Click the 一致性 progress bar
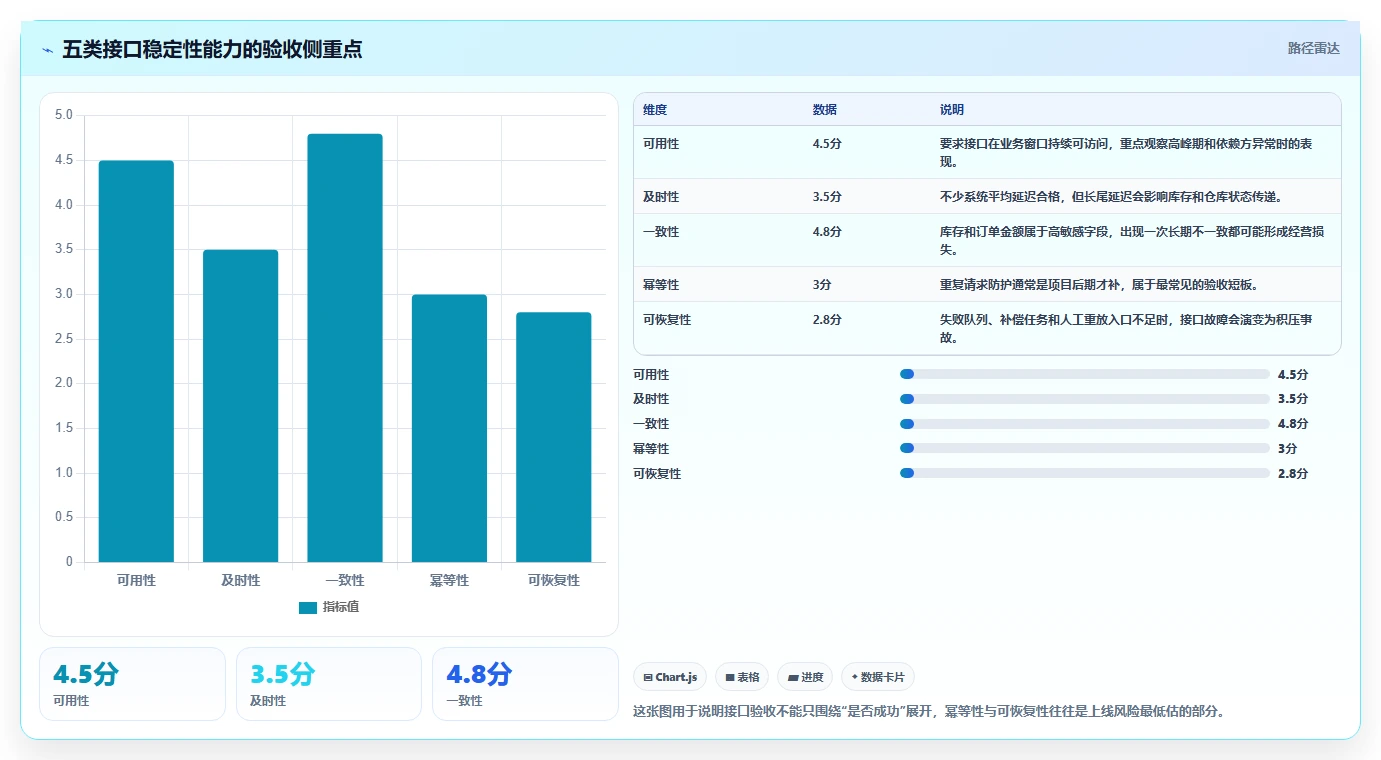Viewport: 1381px width, 760px height. pos(1085,424)
